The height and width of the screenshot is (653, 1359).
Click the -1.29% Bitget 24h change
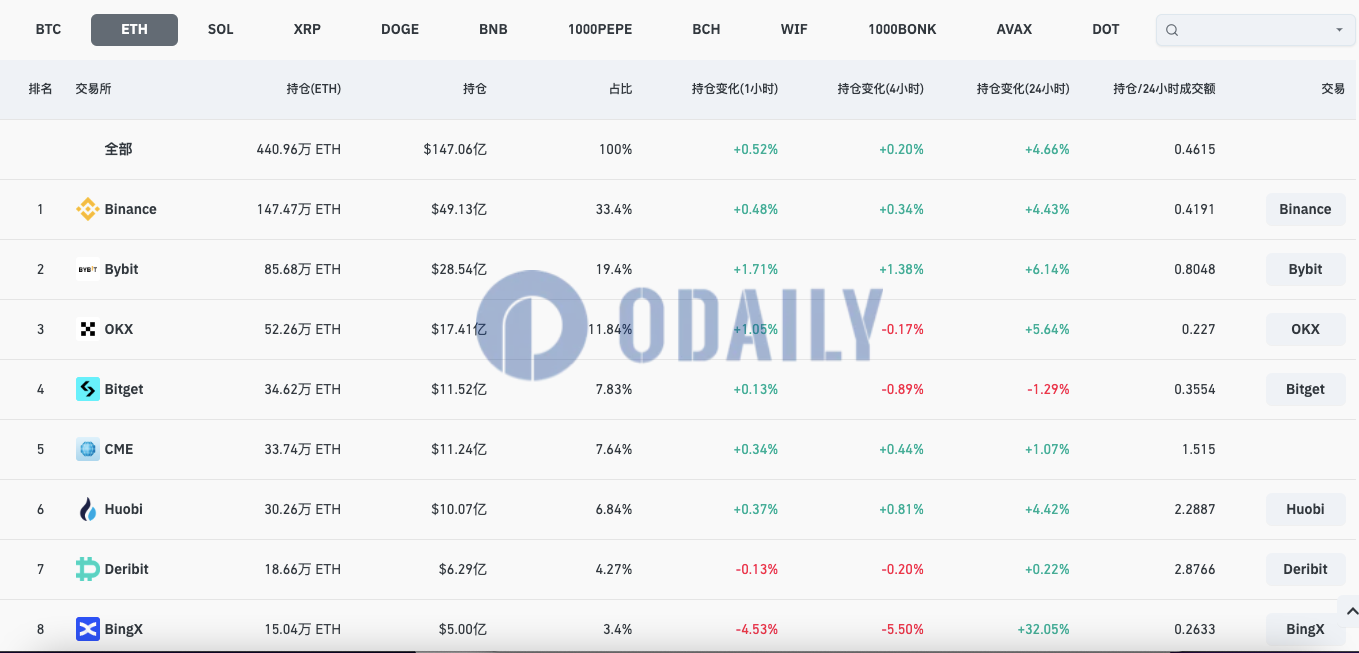(x=1048, y=389)
